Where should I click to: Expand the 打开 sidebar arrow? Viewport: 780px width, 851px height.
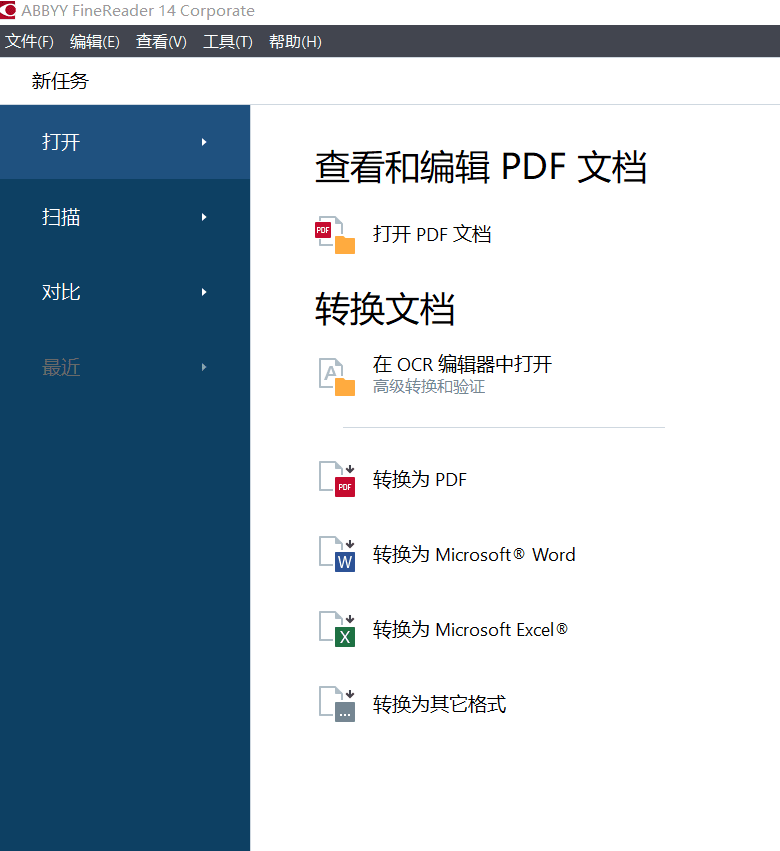pos(204,142)
